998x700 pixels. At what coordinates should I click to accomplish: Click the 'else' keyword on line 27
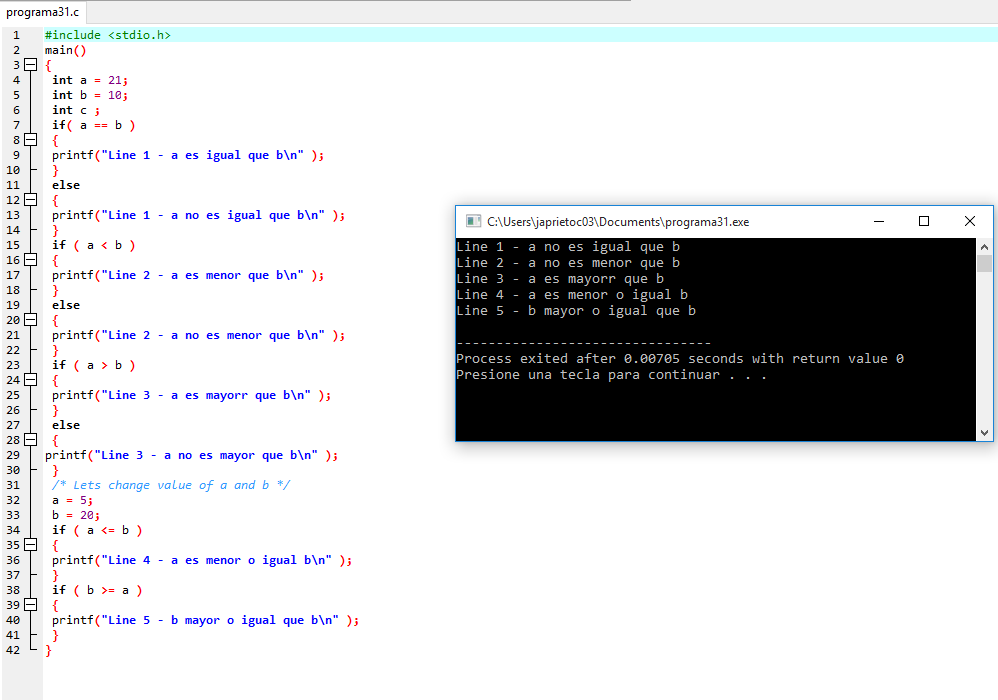[x=66, y=425]
